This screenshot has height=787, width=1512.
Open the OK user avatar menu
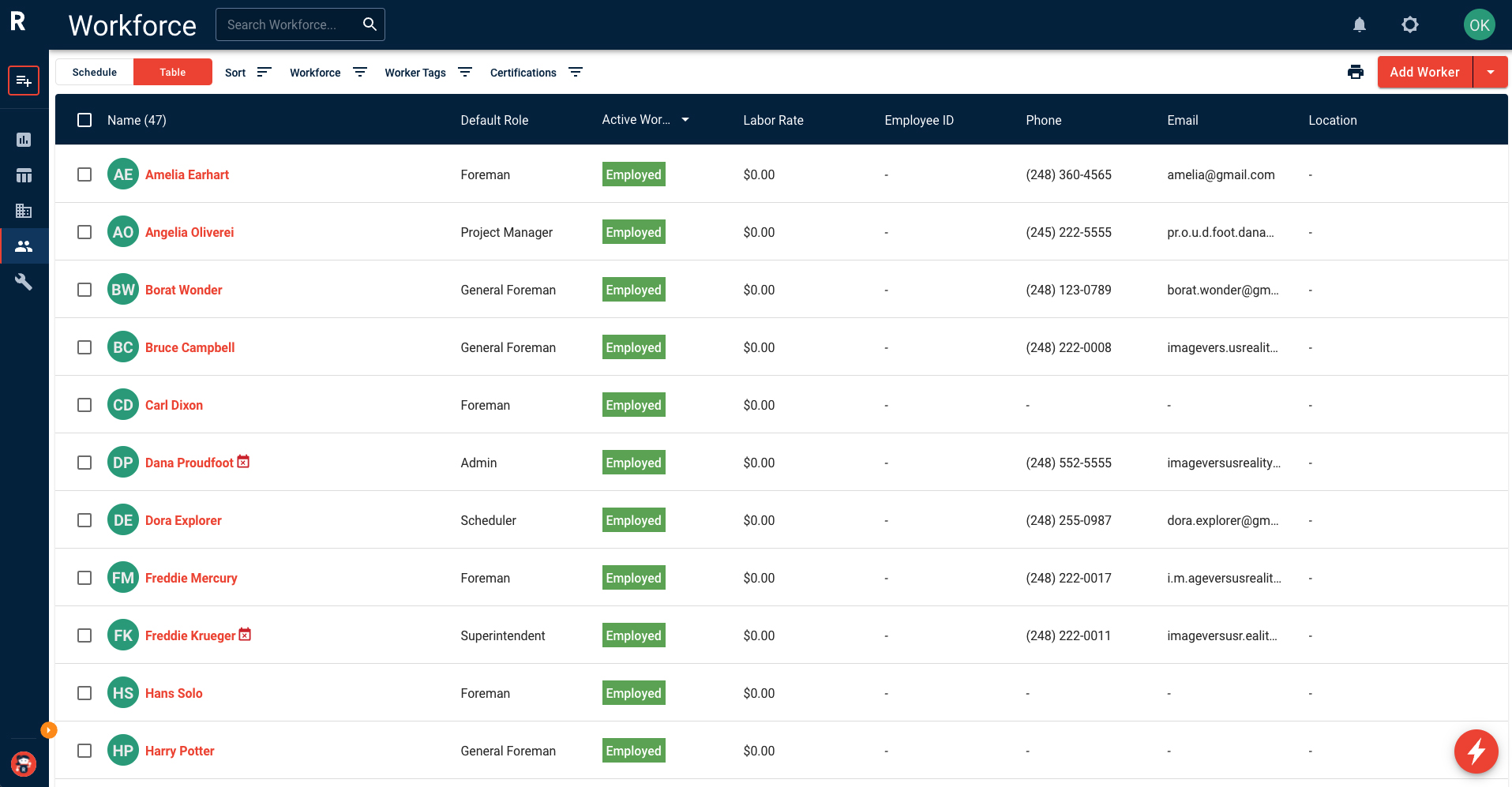click(1480, 24)
